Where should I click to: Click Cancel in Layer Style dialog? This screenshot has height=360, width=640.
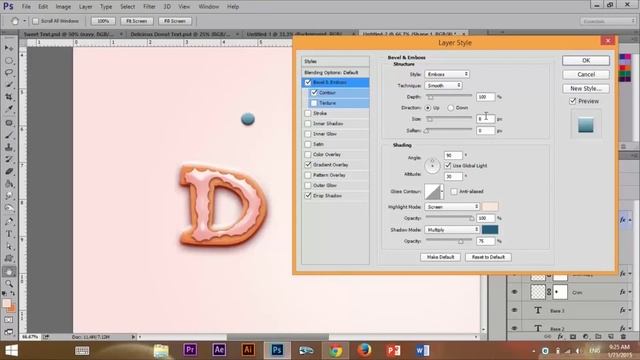(586, 74)
